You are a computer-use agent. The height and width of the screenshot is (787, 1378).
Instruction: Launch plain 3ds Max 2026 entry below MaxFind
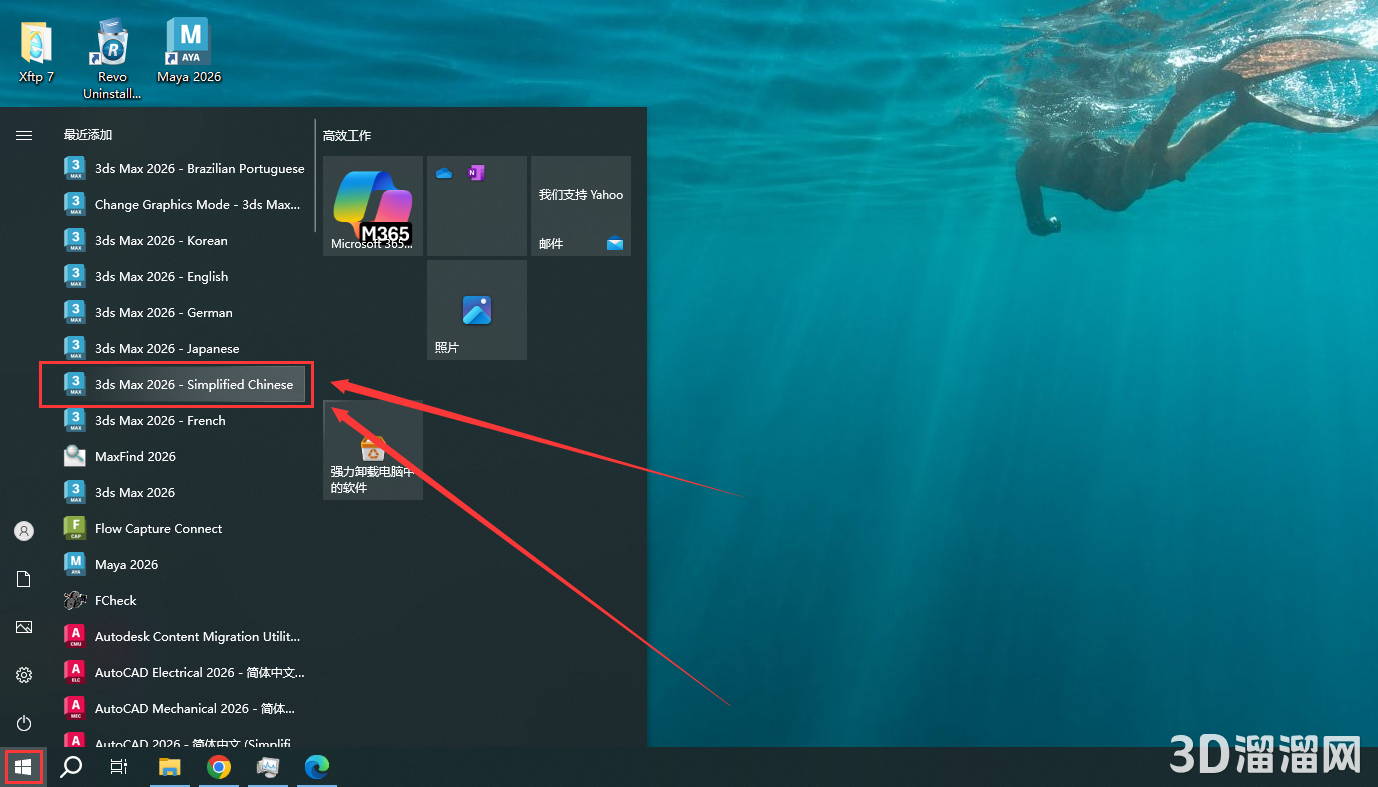[183, 493]
